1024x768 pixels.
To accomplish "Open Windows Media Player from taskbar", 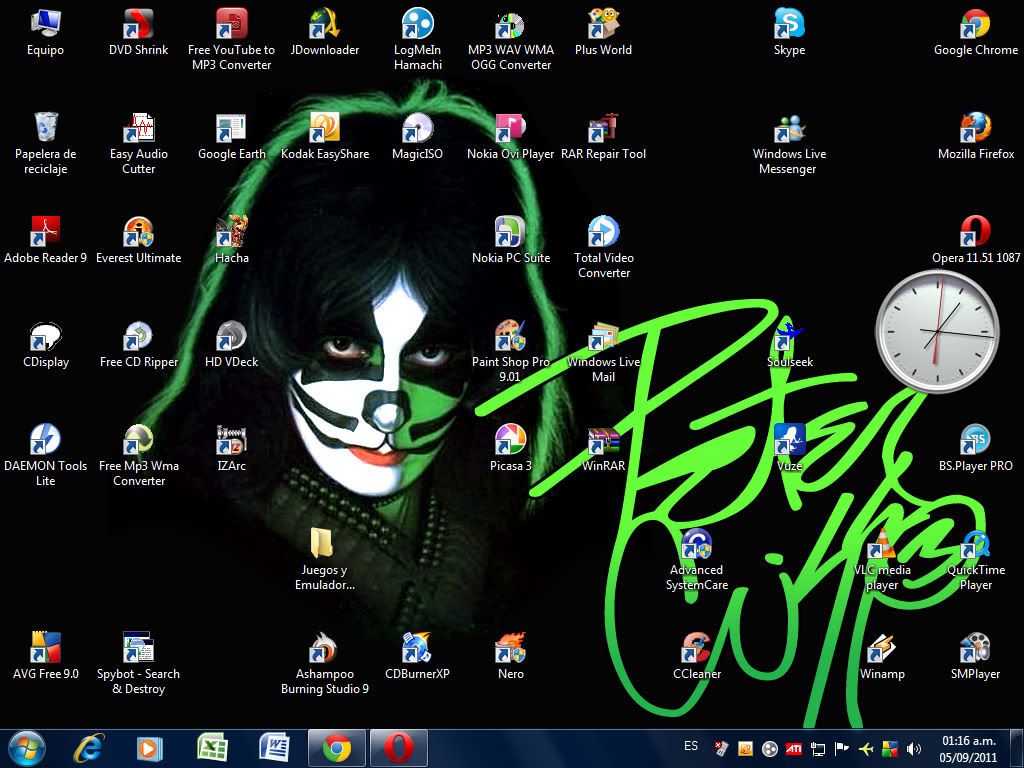I will pyautogui.click(x=150, y=748).
